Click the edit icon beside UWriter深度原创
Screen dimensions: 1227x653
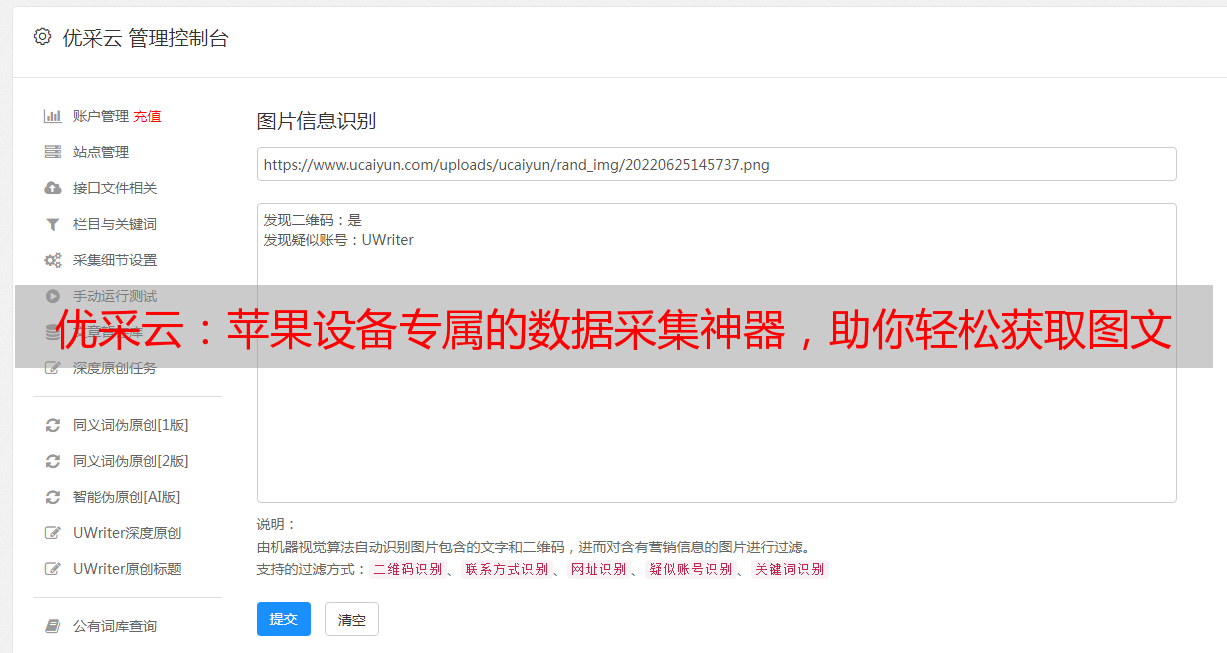[x=53, y=533]
